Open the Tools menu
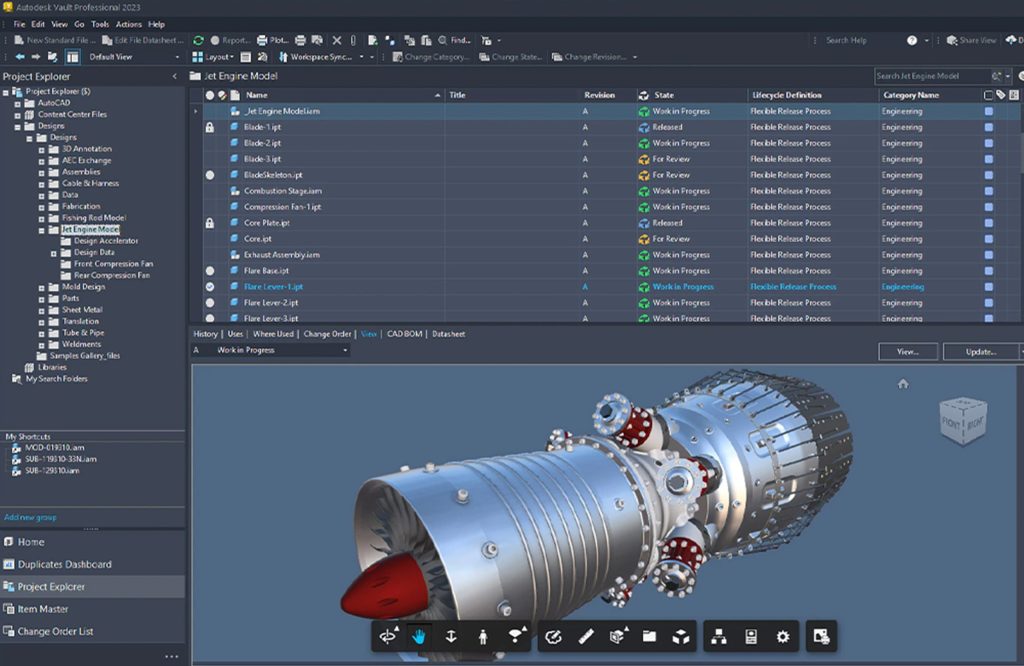 [100, 24]
